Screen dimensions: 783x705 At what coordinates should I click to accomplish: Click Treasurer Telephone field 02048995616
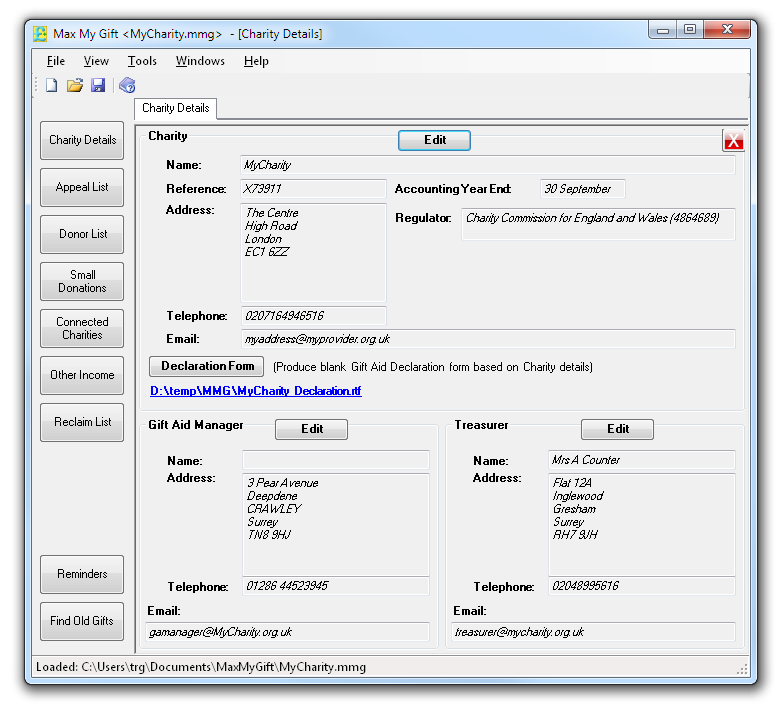[x=642, y=586]
